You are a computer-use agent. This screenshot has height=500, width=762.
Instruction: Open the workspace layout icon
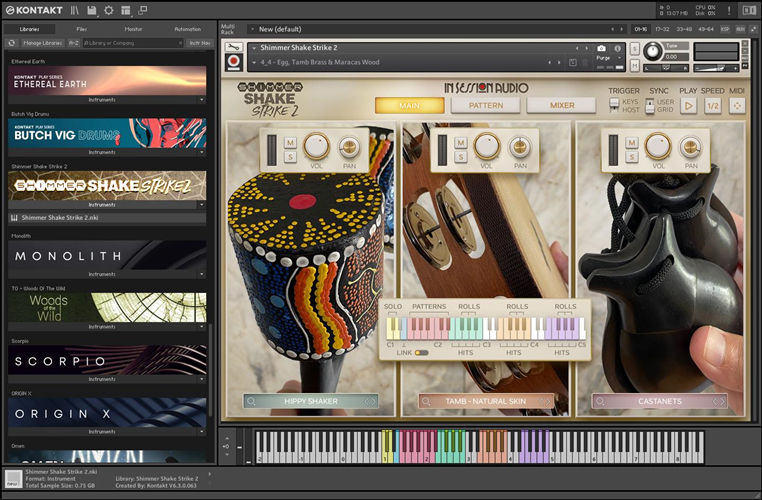point(126,10)
